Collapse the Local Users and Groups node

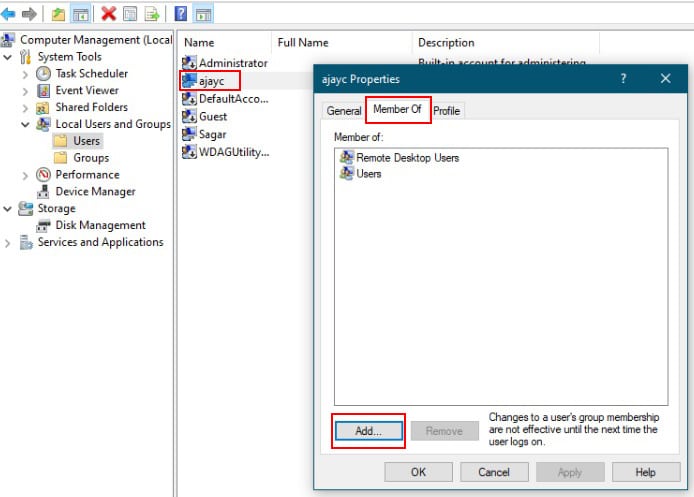coord(25,124)
